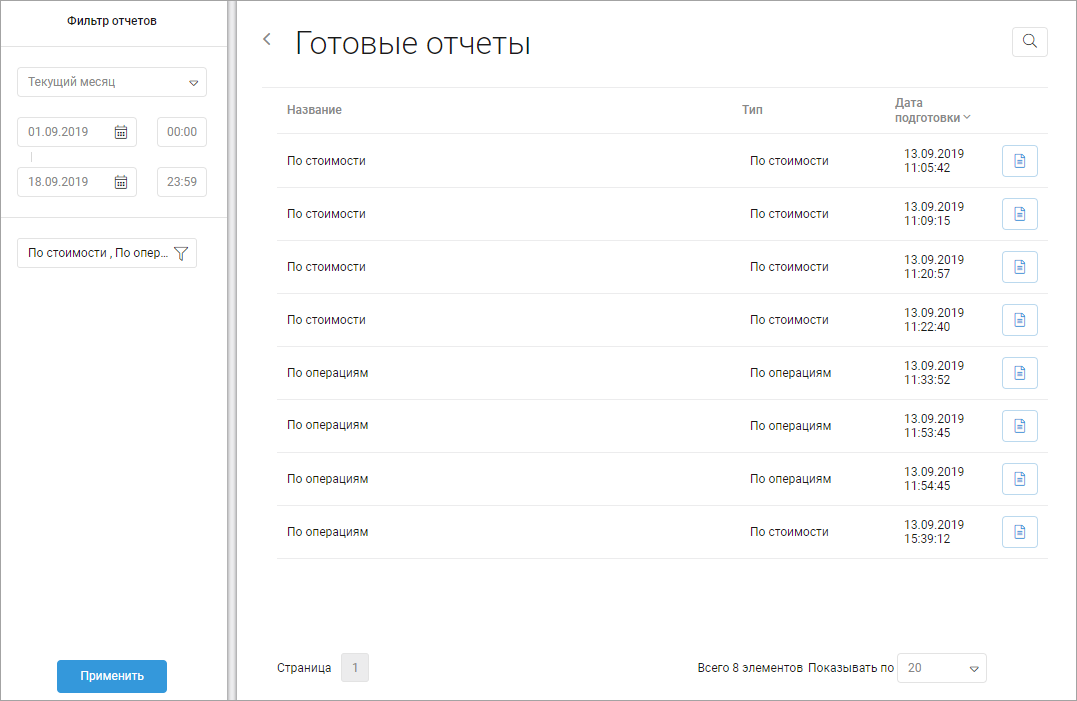Click the start time field 00:00

tap(182, 132)
